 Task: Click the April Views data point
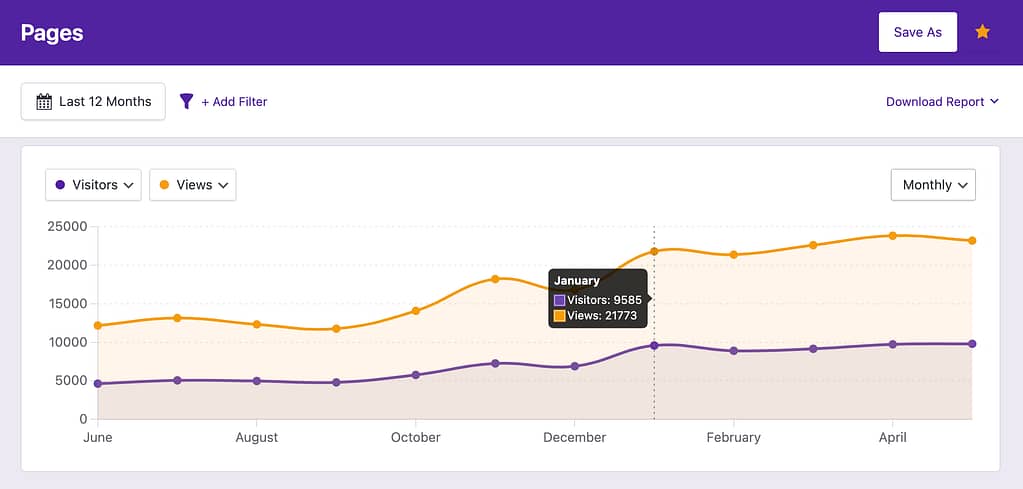pos(892,236)
